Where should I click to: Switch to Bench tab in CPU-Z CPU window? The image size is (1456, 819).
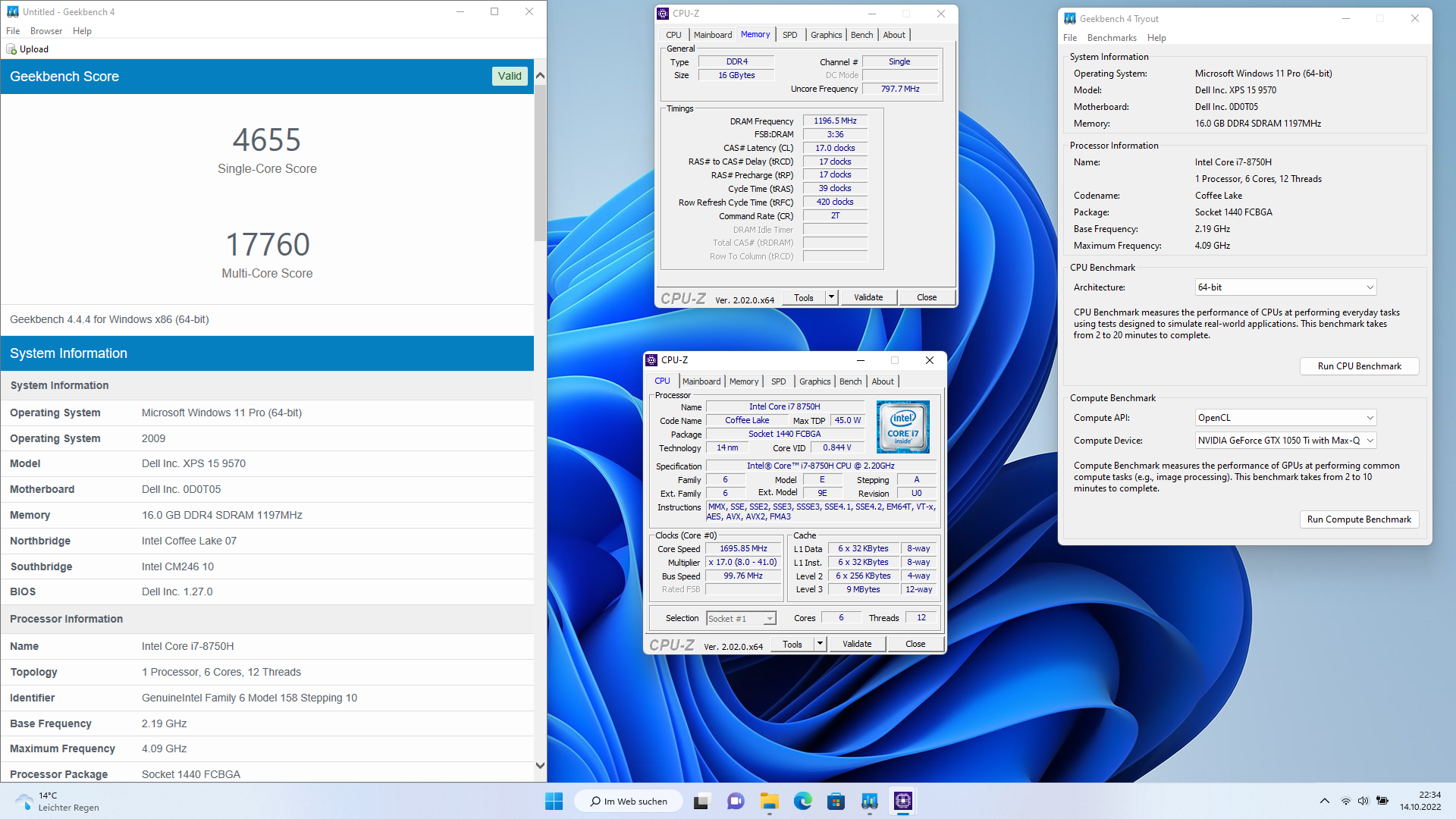click(850, 381)
